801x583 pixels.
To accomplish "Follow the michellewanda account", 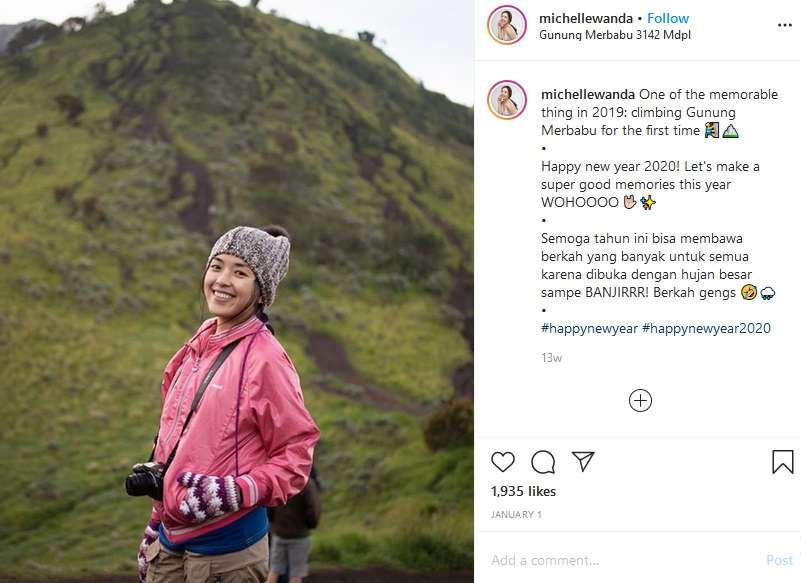I will click(668, 18).
